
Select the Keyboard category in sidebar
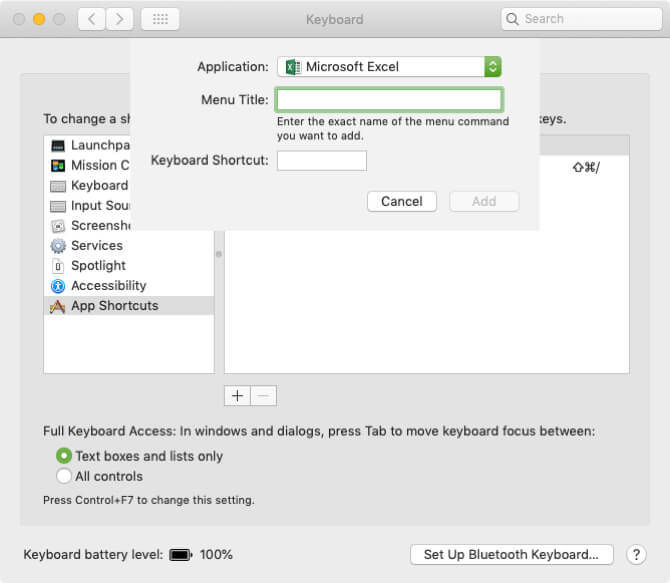(88, 186)
